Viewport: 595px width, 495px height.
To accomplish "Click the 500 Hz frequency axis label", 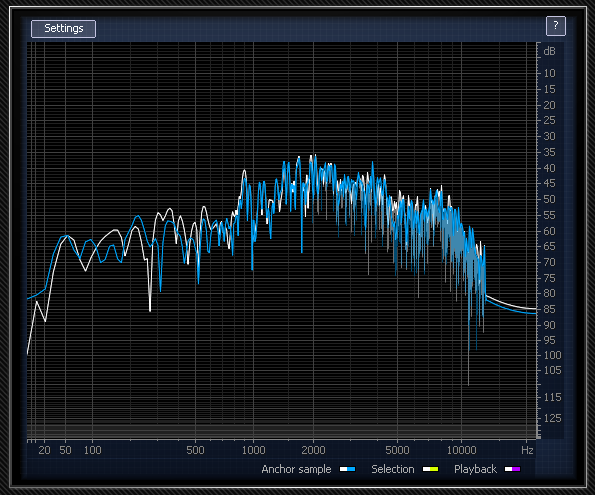I will 195,450.
